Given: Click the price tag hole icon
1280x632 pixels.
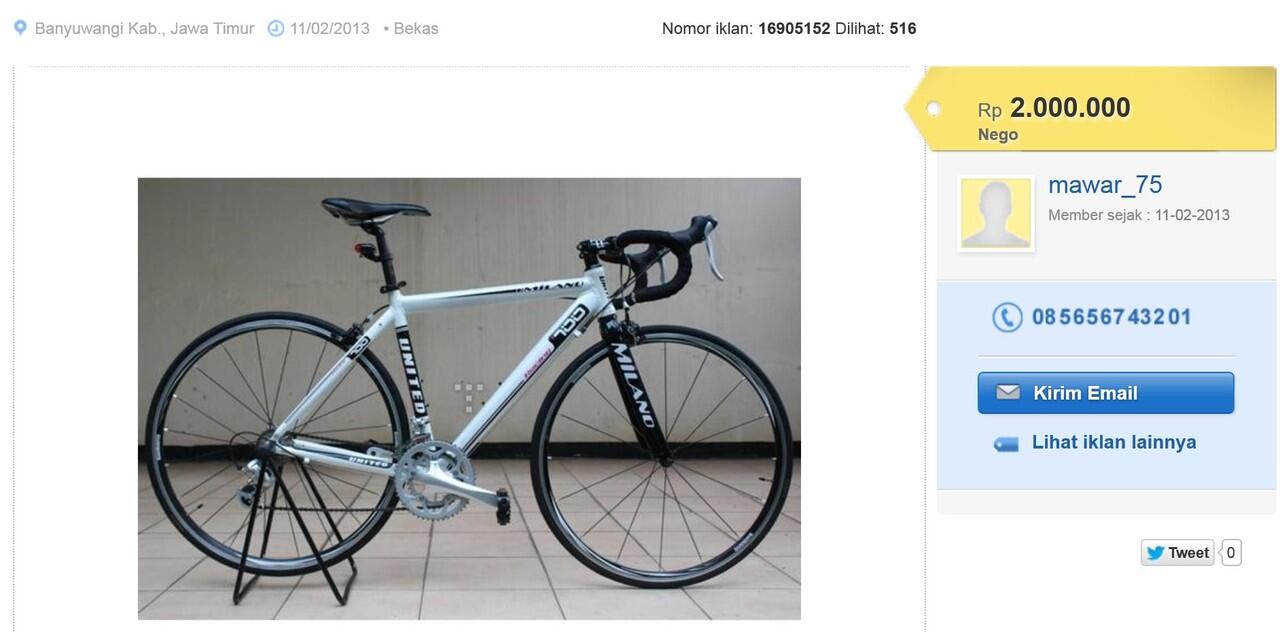Looking at the screenshot, I should 934,109.
